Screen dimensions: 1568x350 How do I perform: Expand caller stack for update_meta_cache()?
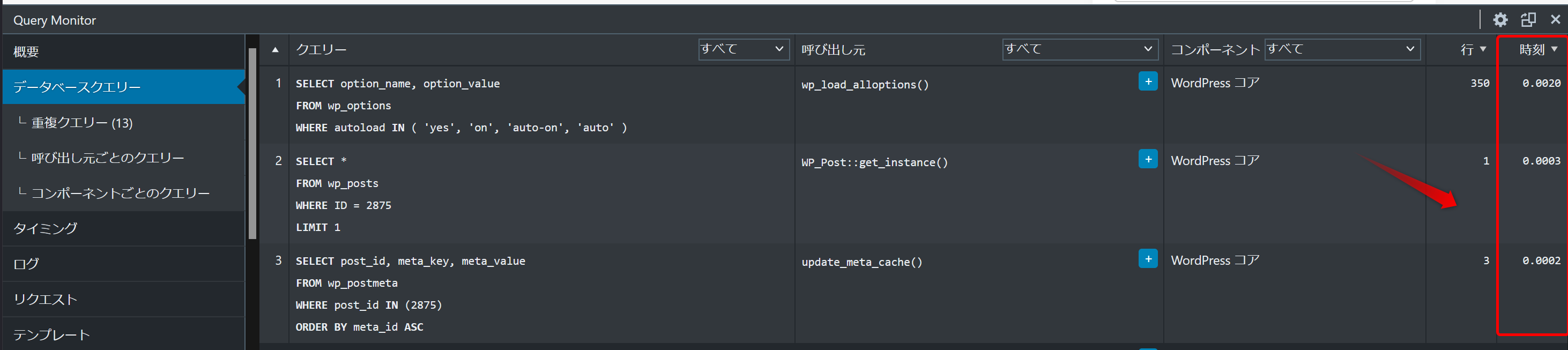coord(1148,259)
